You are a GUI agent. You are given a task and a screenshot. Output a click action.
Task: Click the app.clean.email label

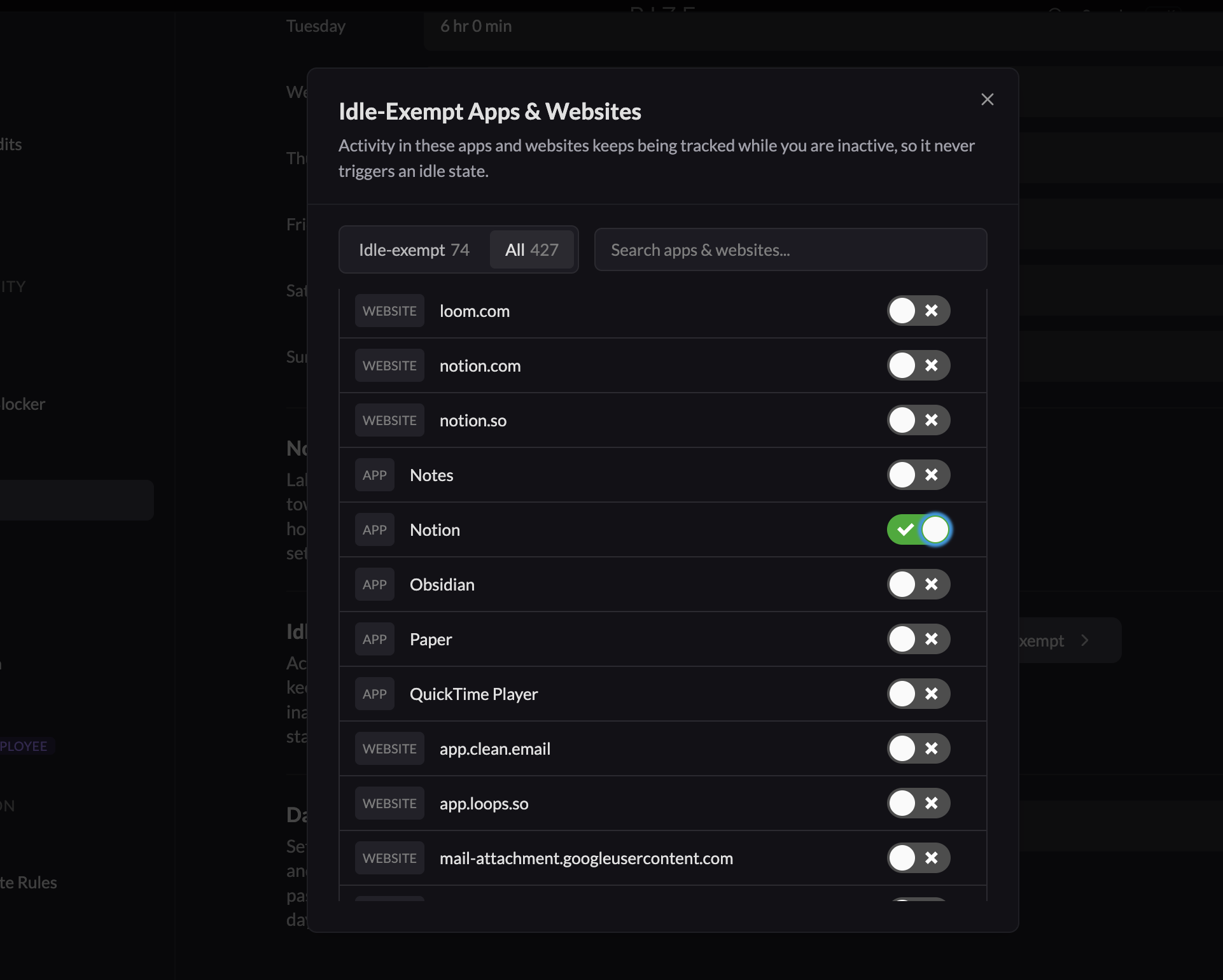(495, 749)
